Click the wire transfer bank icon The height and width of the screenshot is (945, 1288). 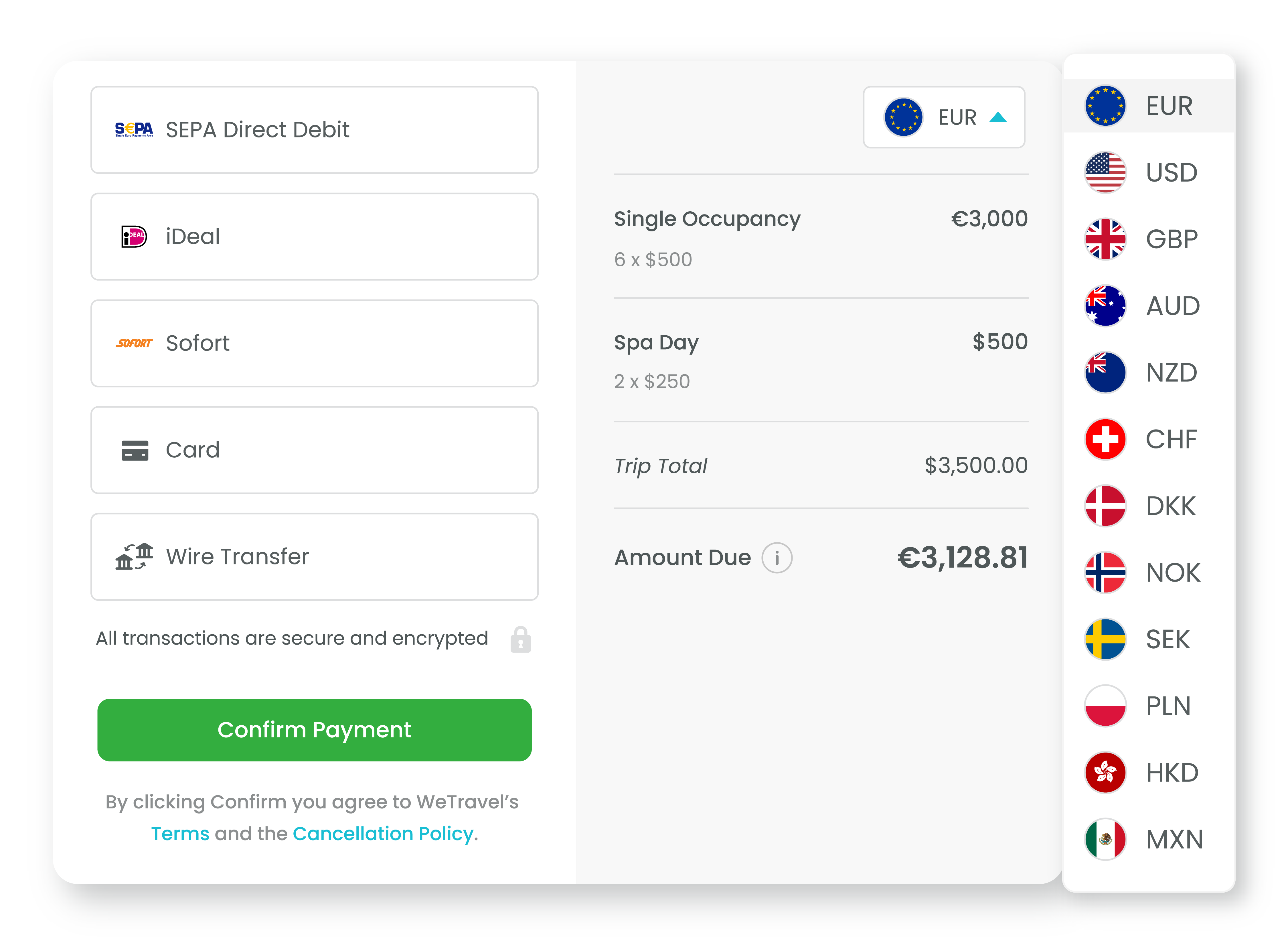[x=134, y=557]
